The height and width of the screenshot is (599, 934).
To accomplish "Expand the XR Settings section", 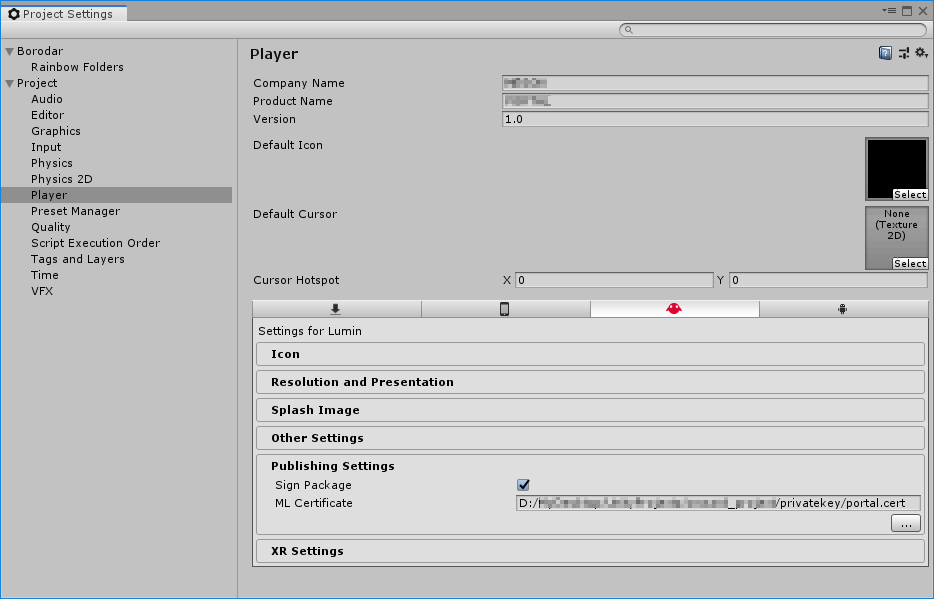I will tap(590, 551).
